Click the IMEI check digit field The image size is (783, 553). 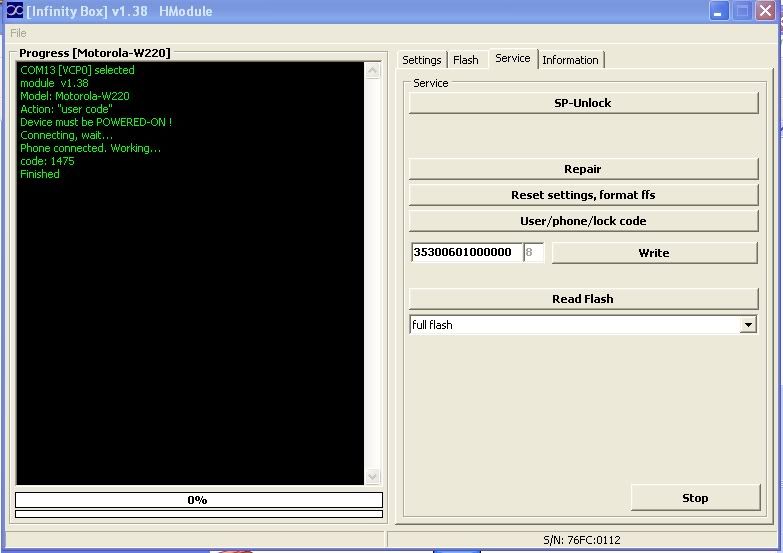point(533,252)
